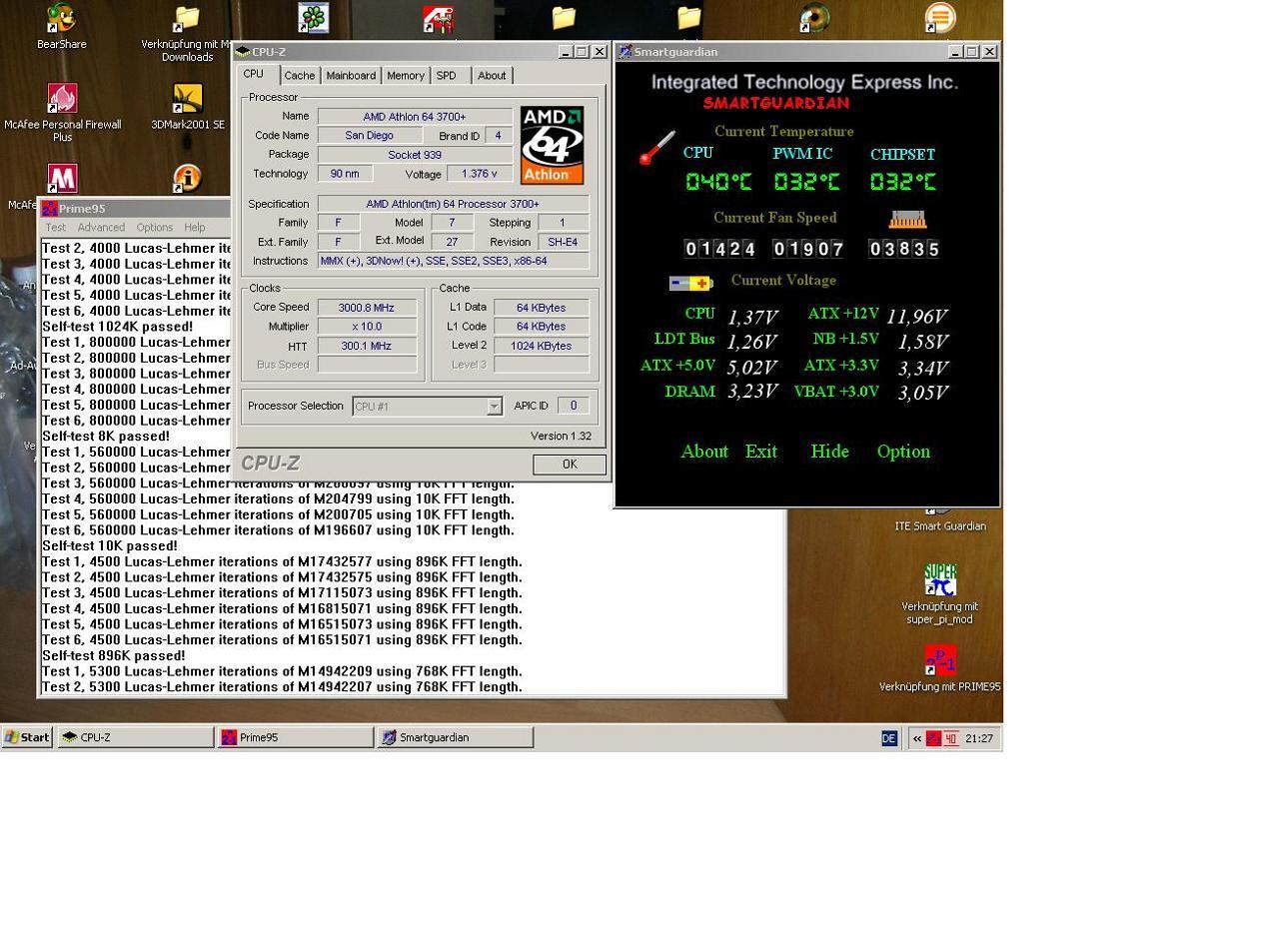Switch to Smartguardian via taskbar button

pos(455,737)
